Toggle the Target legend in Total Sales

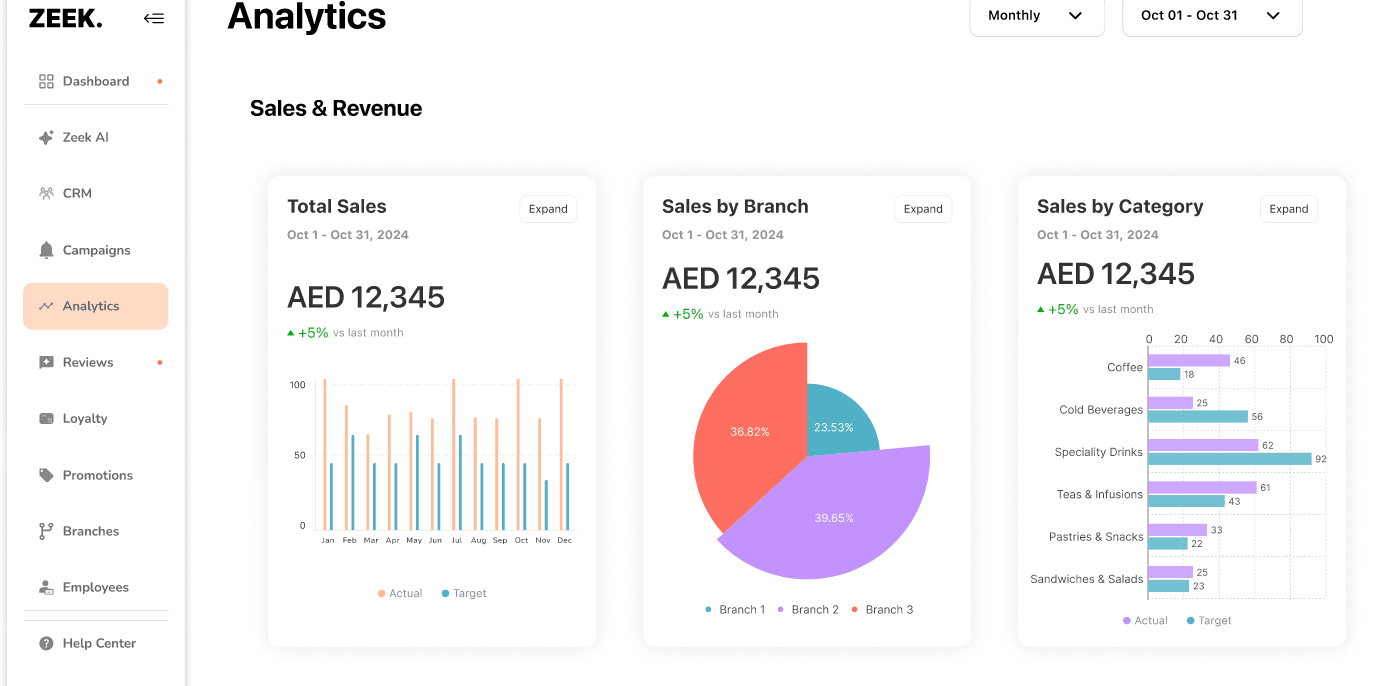[464, 594]
